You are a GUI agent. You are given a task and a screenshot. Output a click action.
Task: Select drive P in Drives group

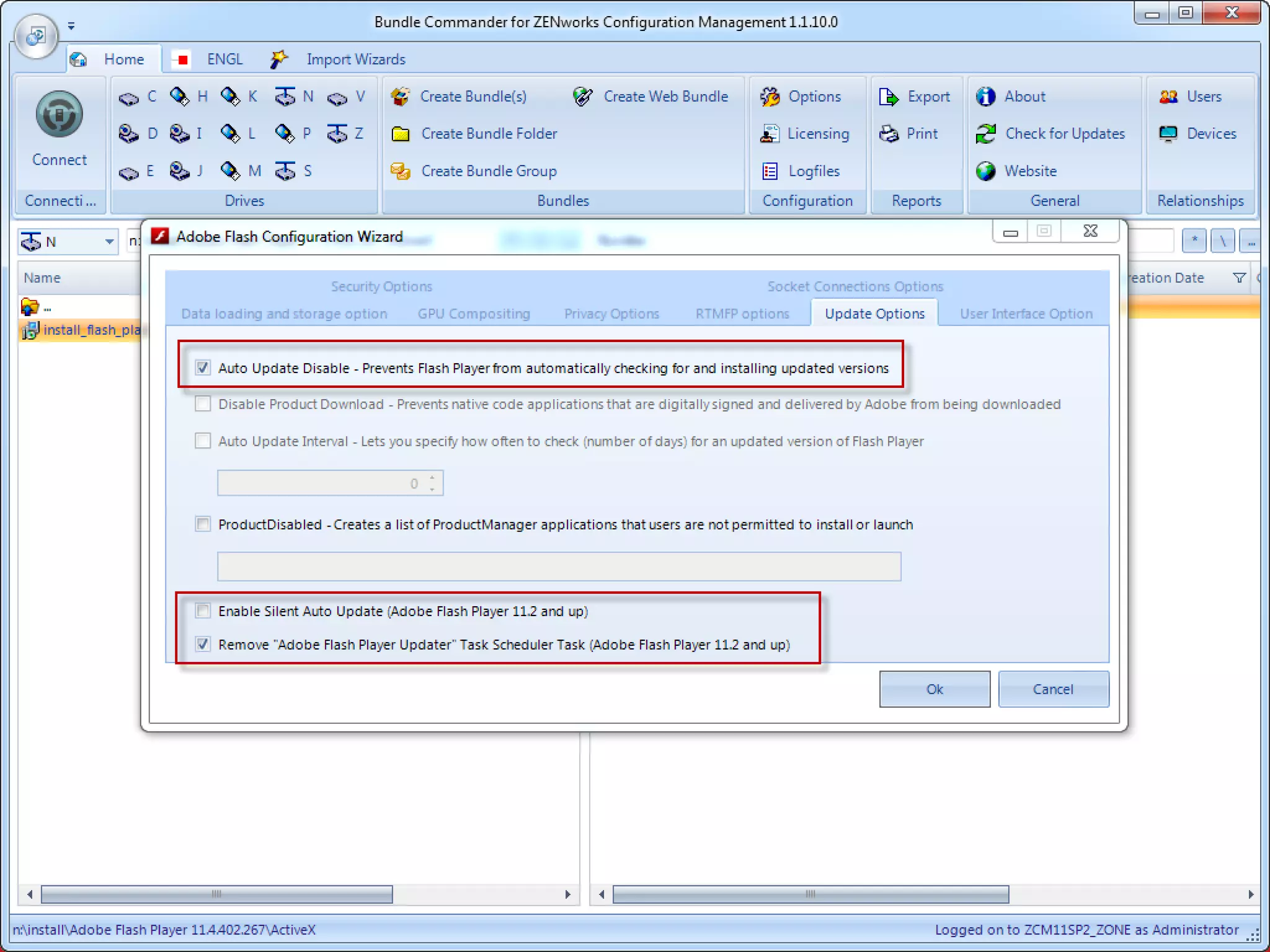293,134
